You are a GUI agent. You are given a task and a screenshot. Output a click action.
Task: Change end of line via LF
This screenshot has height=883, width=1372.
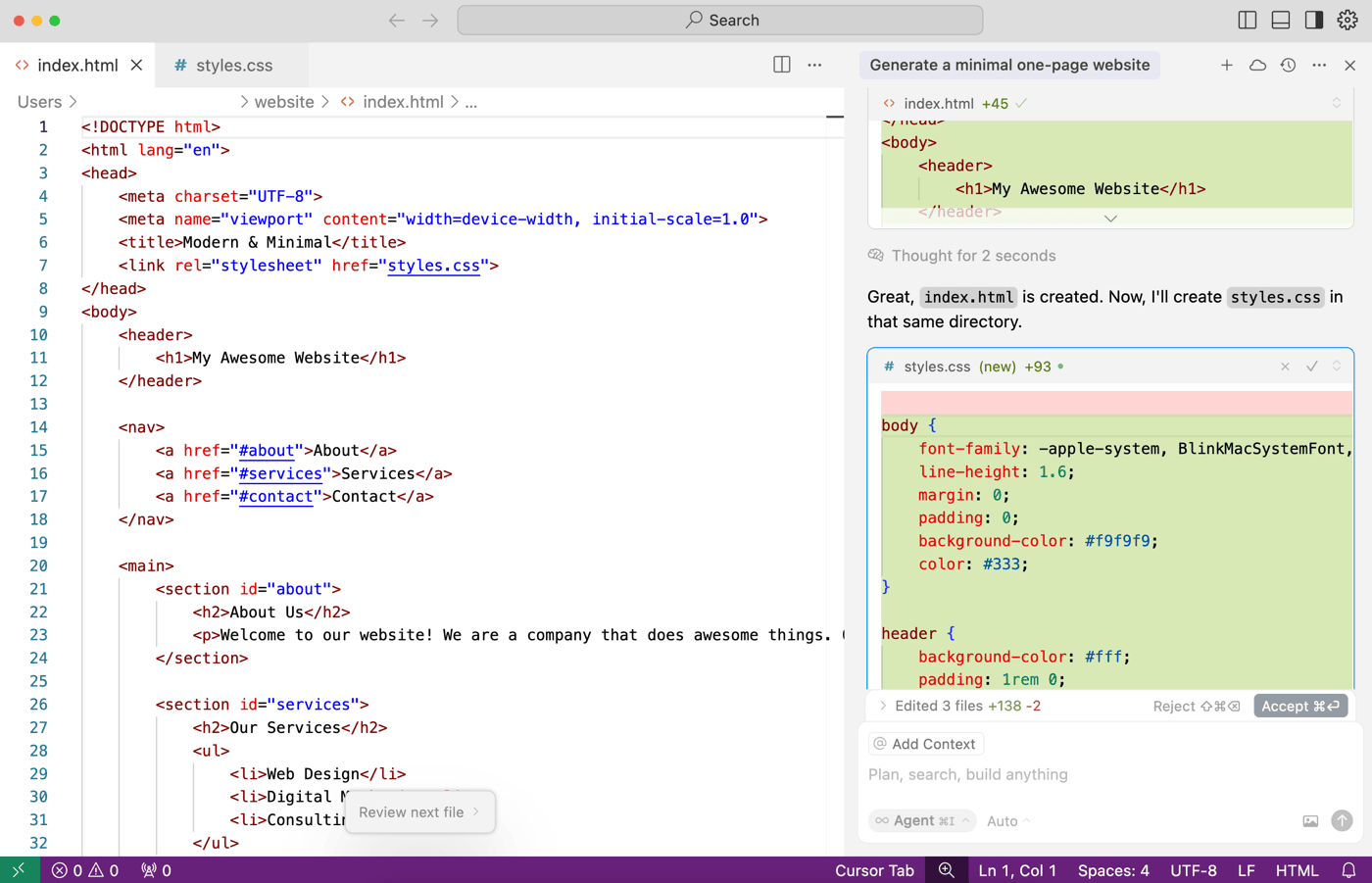click(1246, 870)
